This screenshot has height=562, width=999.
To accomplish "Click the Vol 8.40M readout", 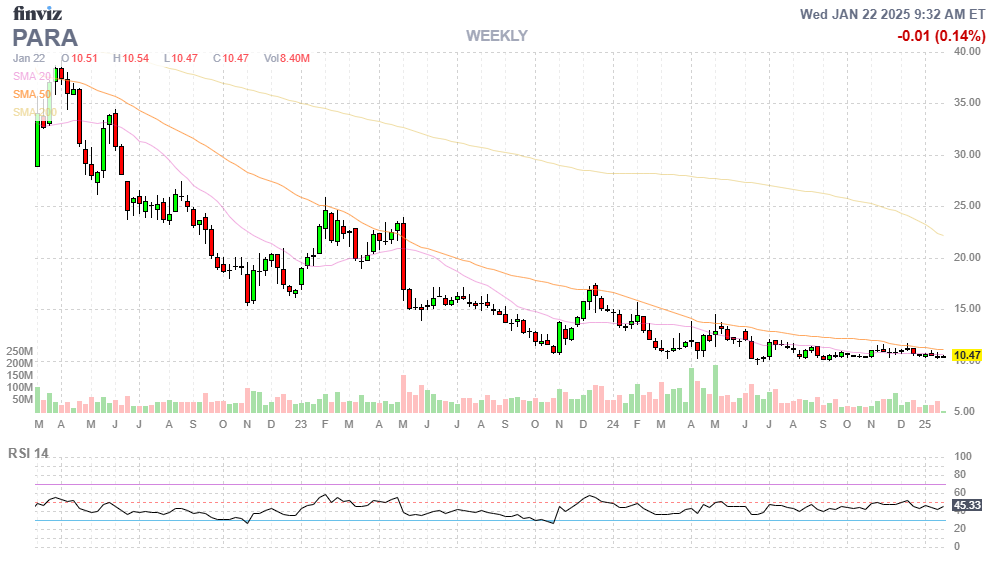I will point(287,59).
